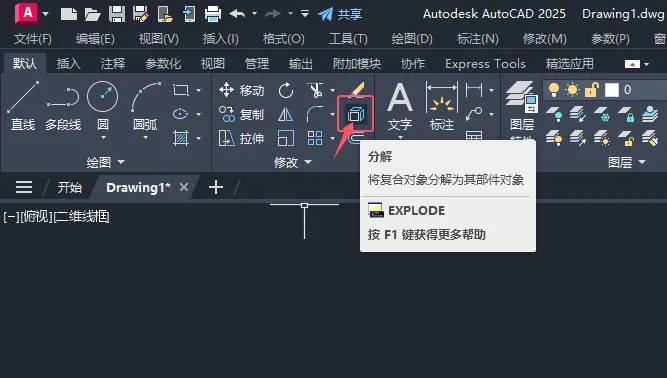Activate the Scale tool
Screen dimensions: 667x378
tap(285, 138)
